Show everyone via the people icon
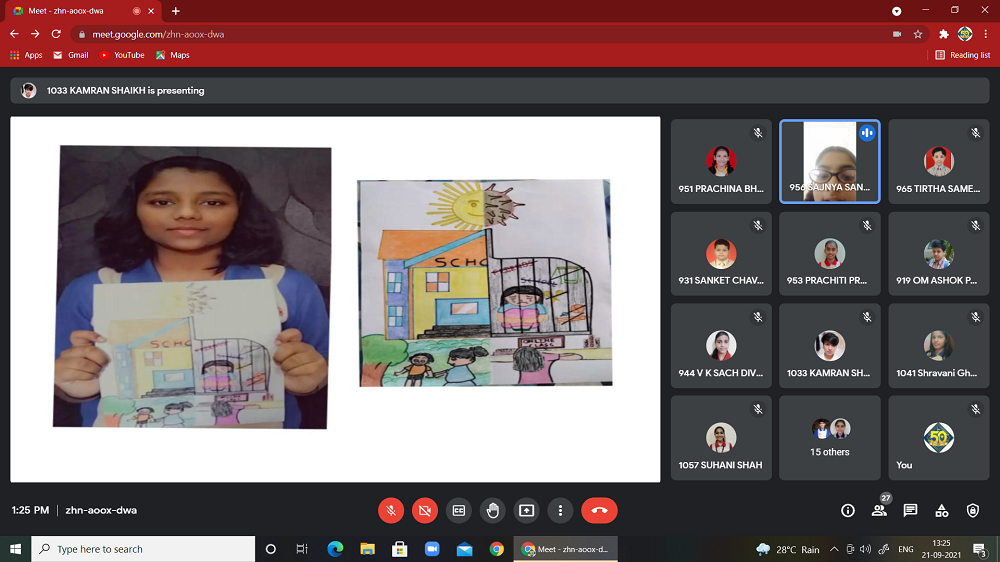This screenshot has height=562, width=1000. [879, 510]
